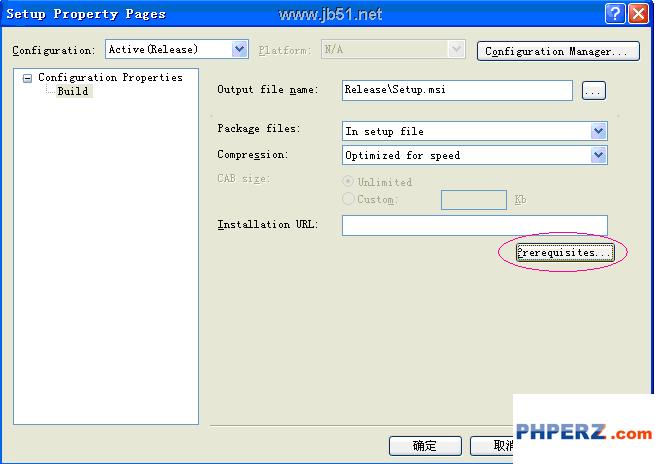This screenshot has height=464, width=655.
Task: Click the Setup Property Pages title bar
Action: (300, 13)
